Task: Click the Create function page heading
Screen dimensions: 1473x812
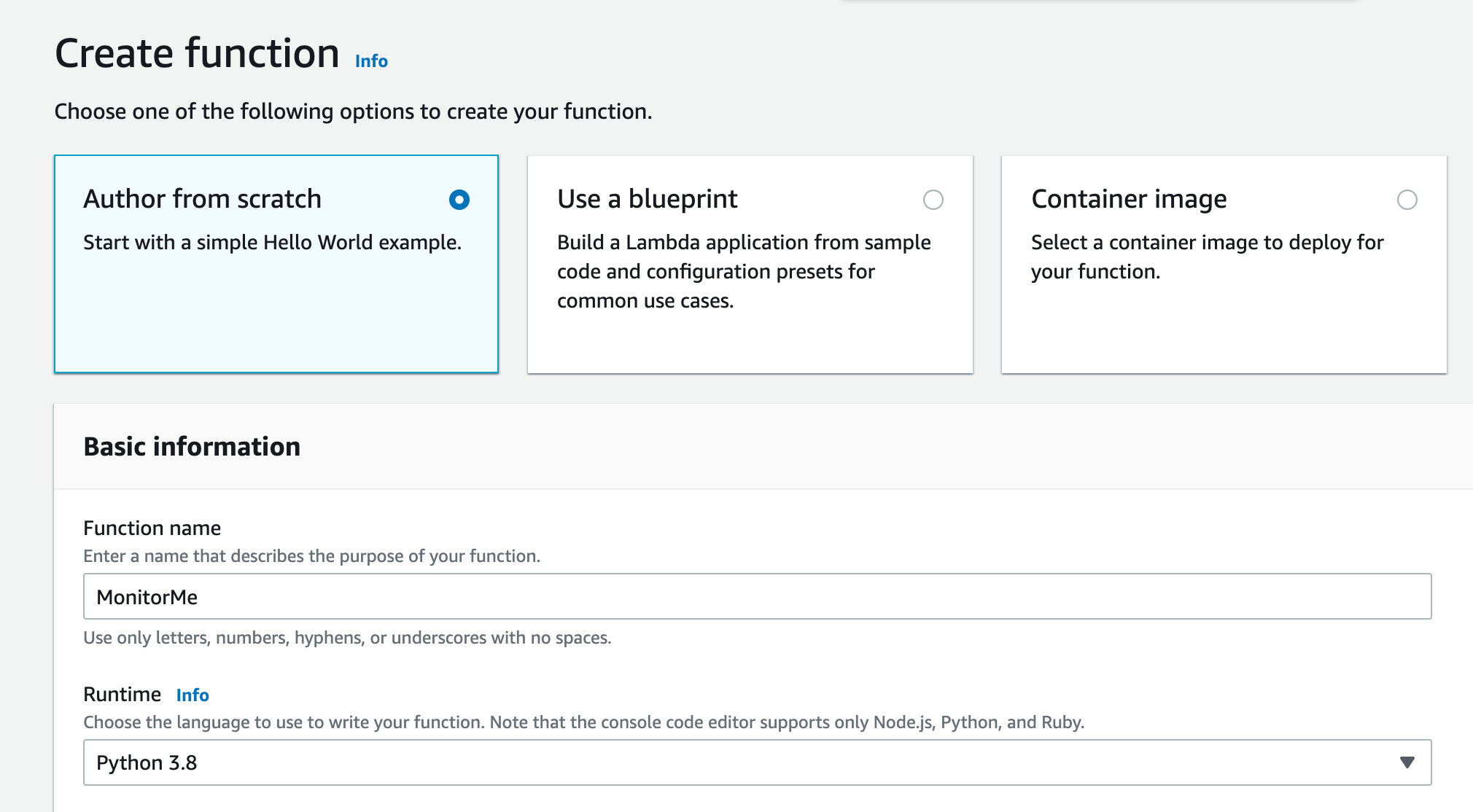Action: 197,54
